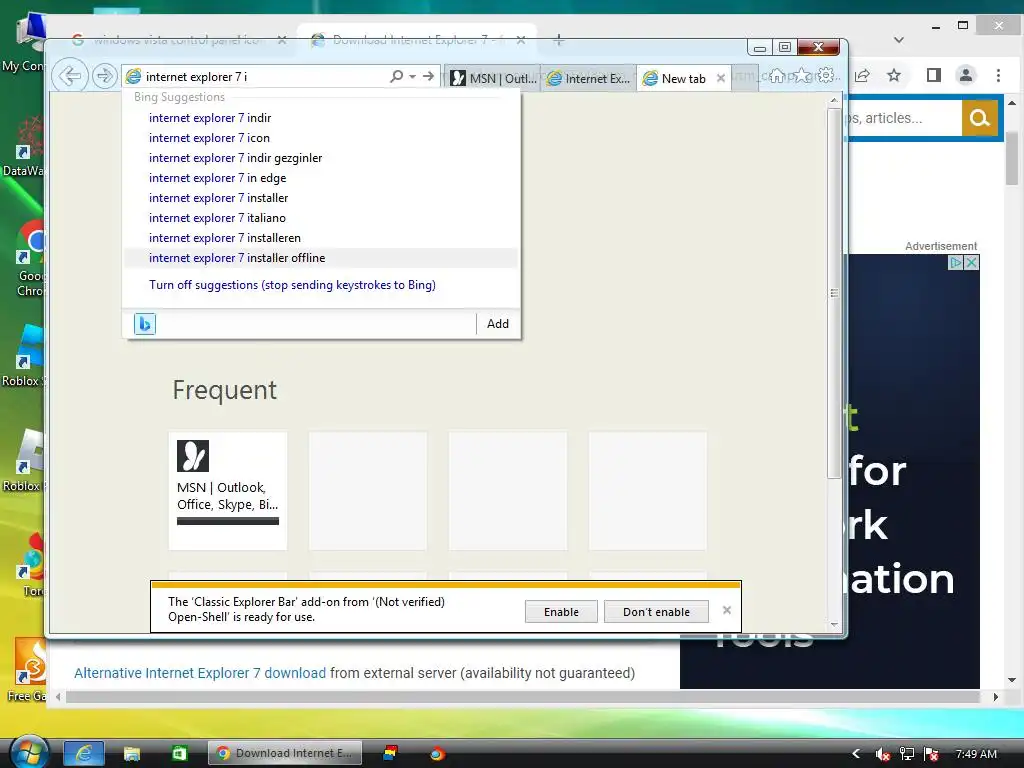The height and width of the screenshot is (768, 1024).
Task: Select Chrome 'Download Internet E...' taskbar button
Action: pos(285,753)
